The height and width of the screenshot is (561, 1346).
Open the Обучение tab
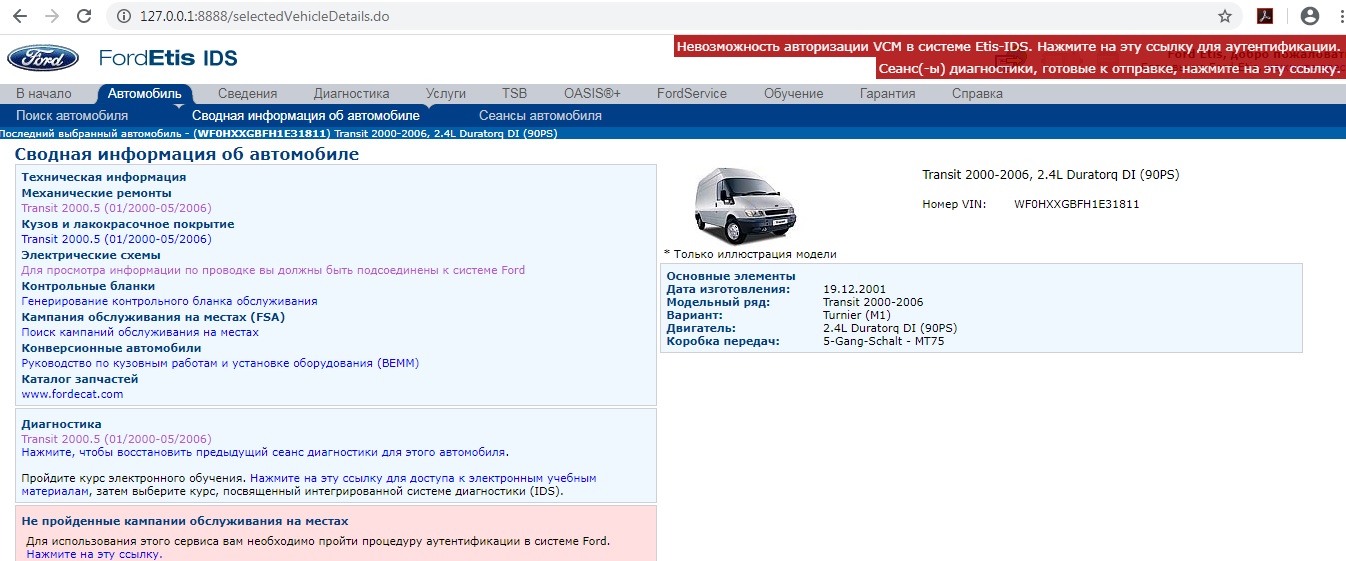click(x=793, y=94)
